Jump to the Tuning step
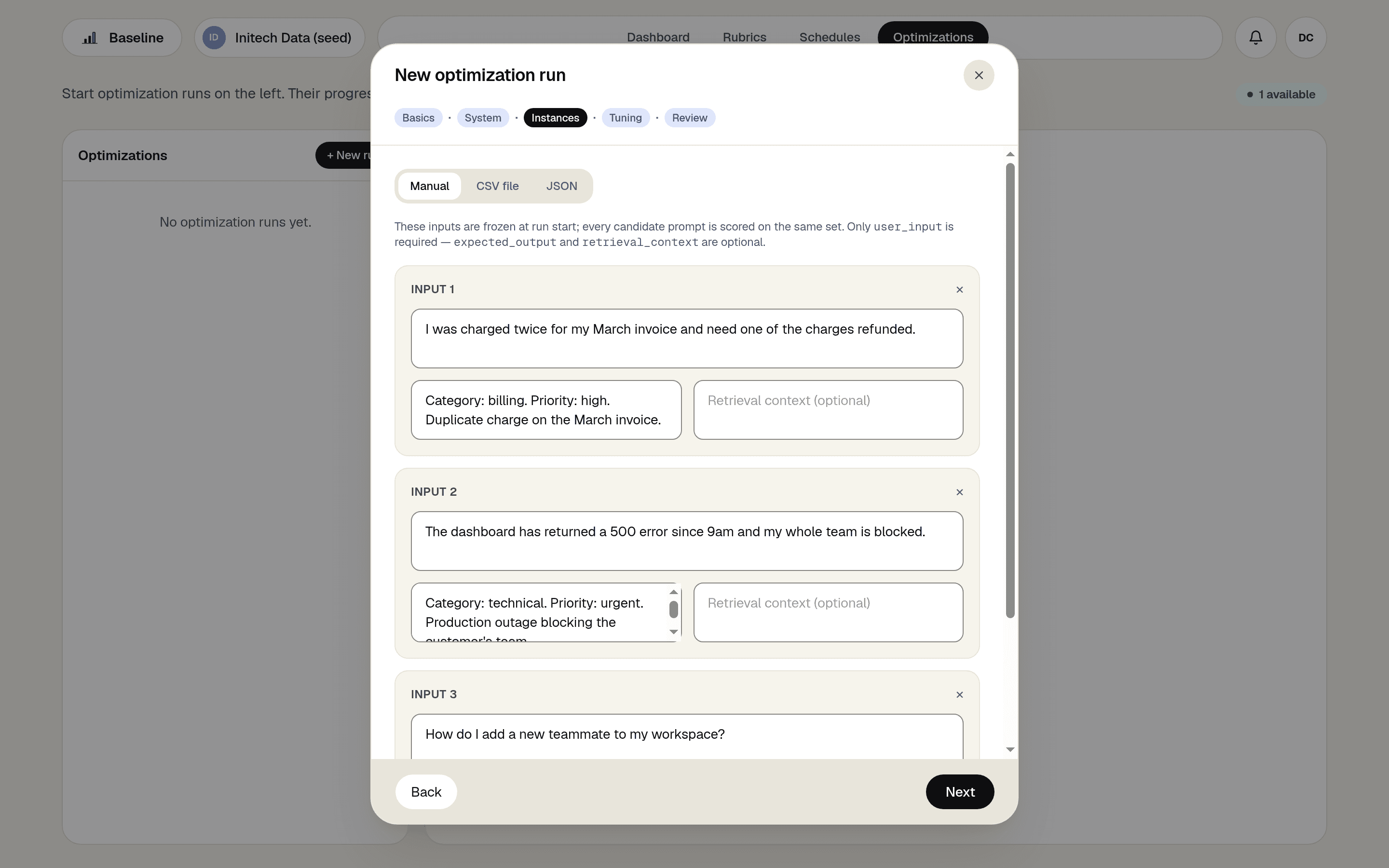The height and width of the screenshot is (868, 1389). 625,118
